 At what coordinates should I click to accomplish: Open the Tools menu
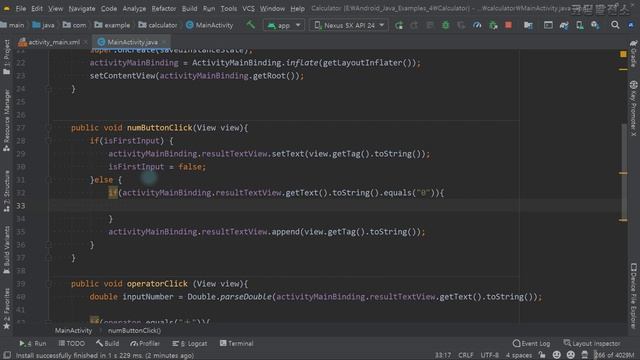(229, 8)
